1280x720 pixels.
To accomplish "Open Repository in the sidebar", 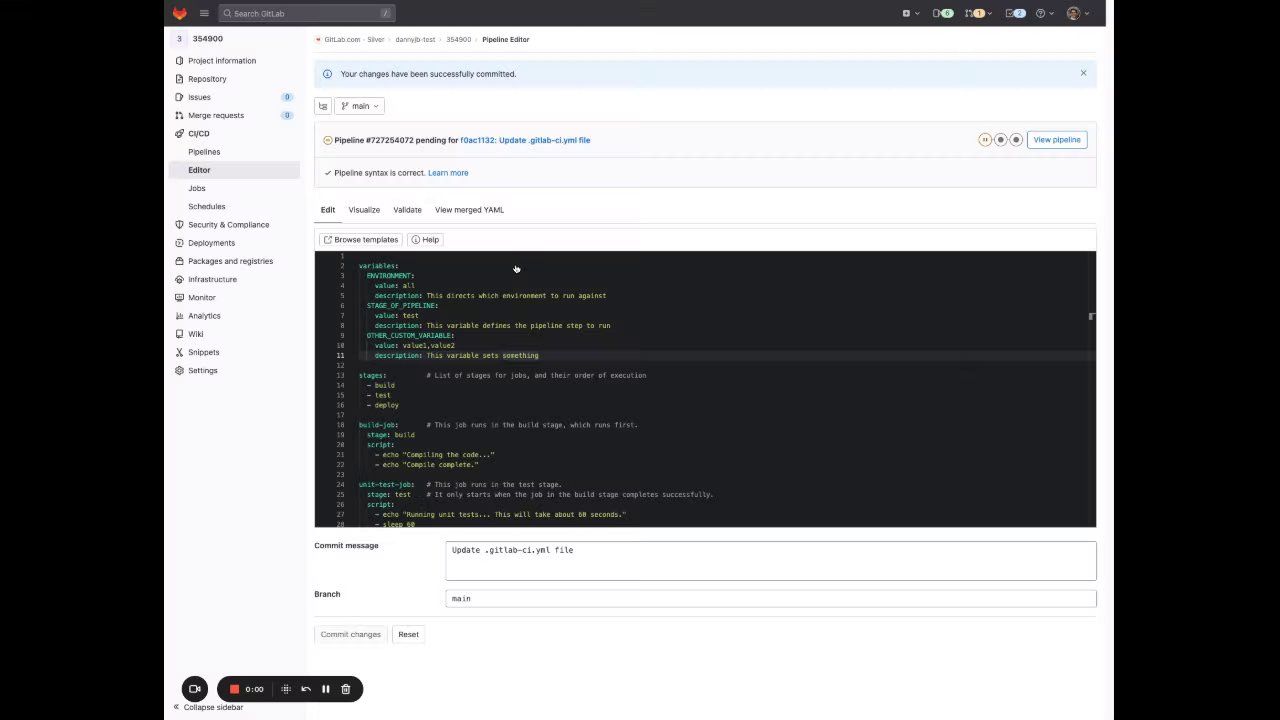I will point(207,79).
